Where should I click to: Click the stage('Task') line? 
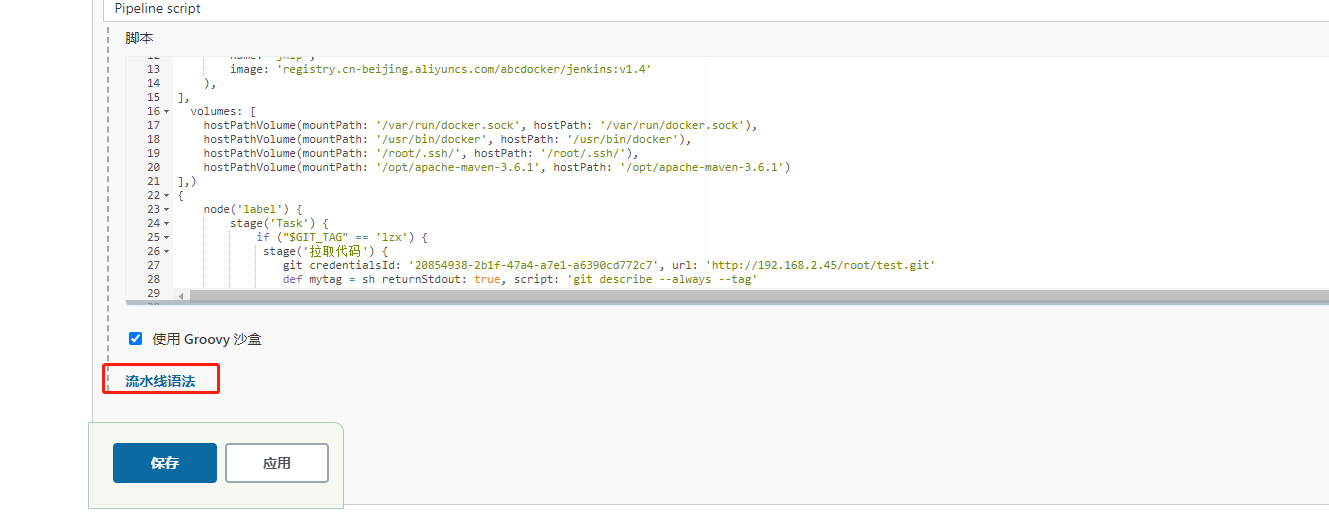point(279,223)
